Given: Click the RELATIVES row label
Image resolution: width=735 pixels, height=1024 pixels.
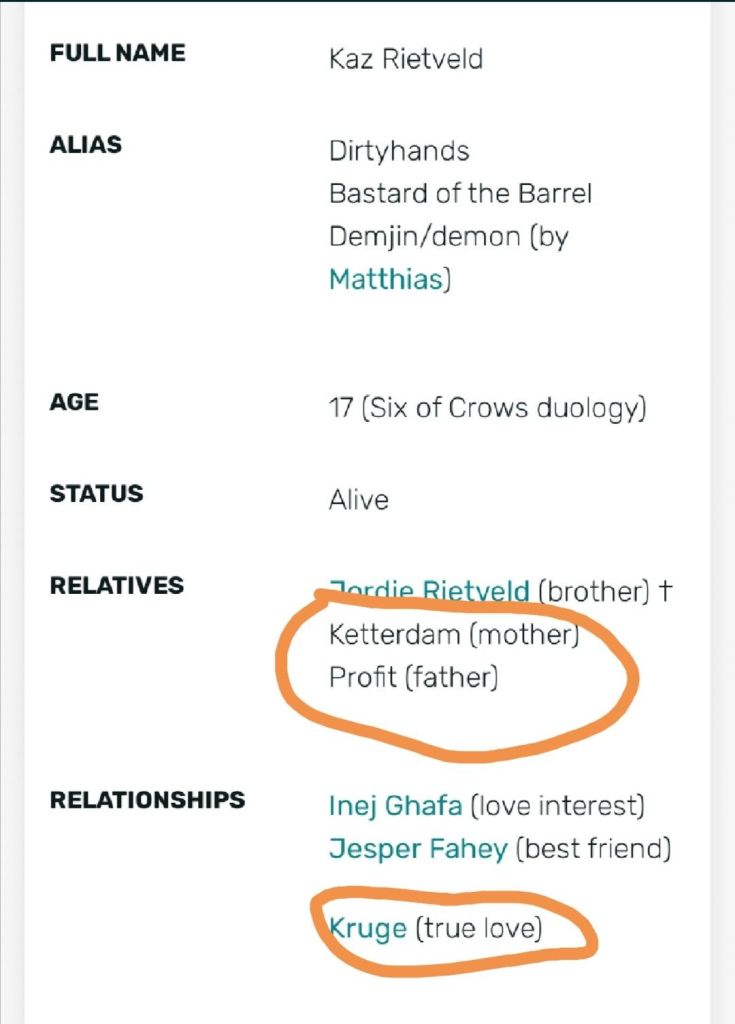Looking at the screenshot, I should coord(116,585).
